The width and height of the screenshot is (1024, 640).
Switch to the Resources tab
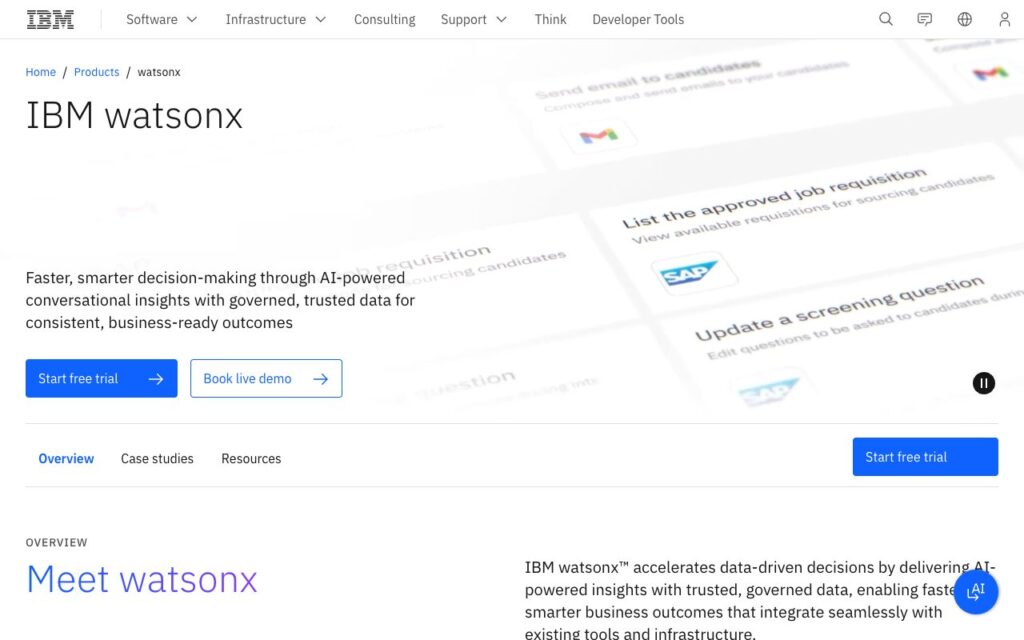click(251, 458)
